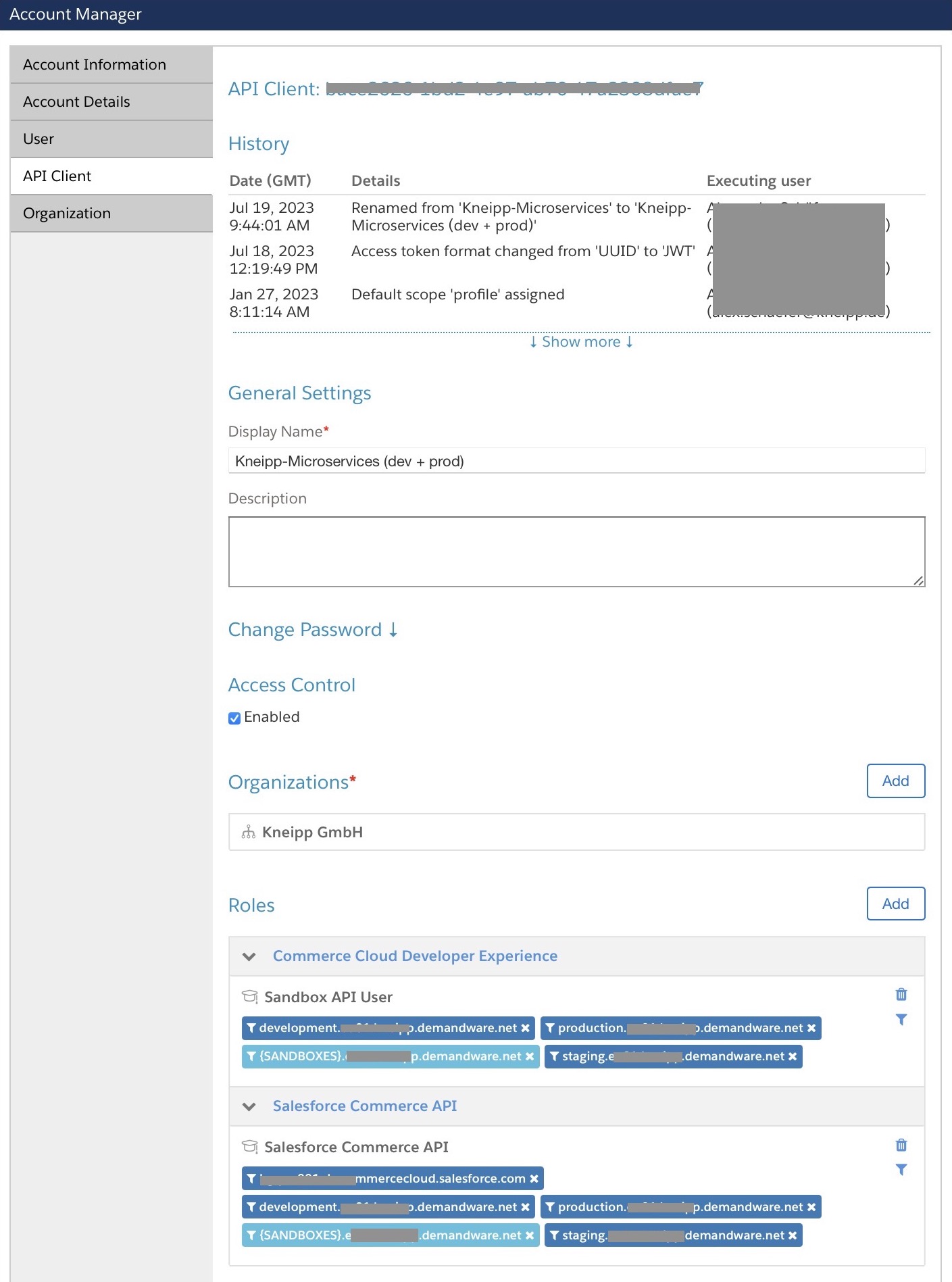Select the API Client tab
952x1282 pixels.
111,176
